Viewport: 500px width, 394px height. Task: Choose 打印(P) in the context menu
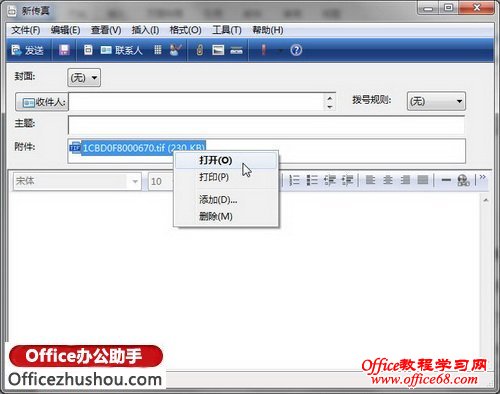coord(226,177)
